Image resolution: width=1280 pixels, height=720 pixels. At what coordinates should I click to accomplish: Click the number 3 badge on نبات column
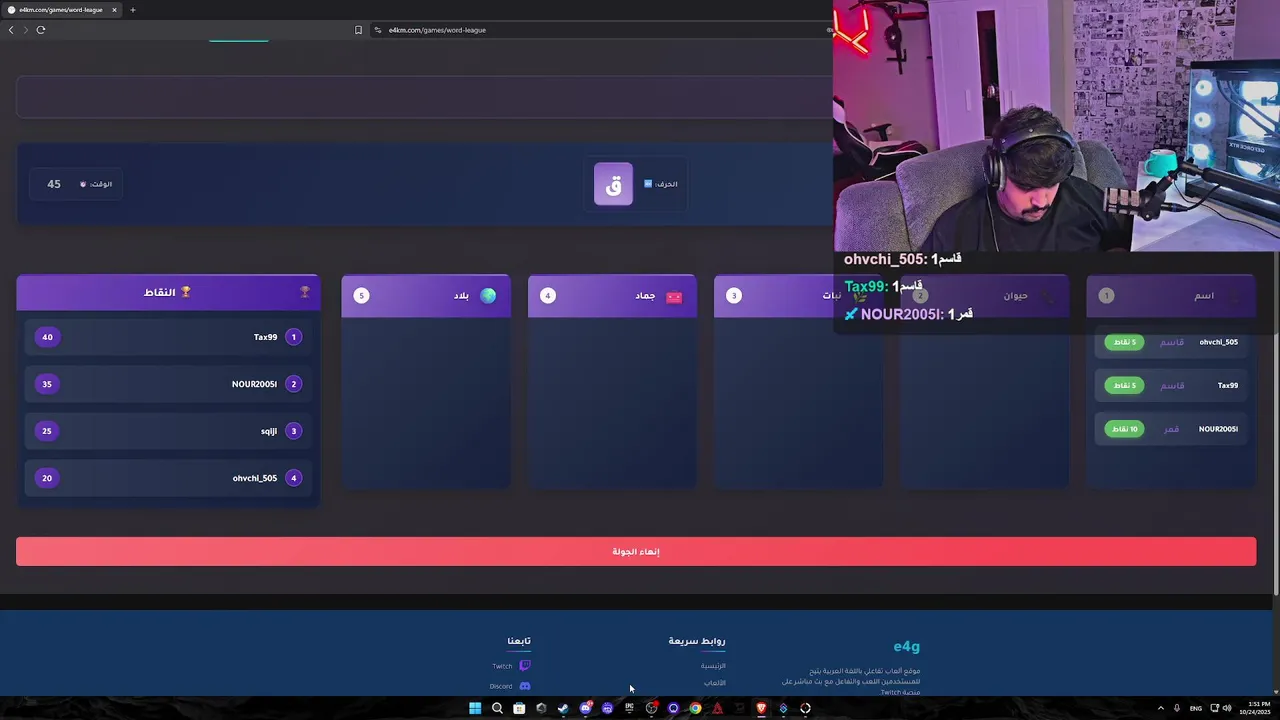[734, 296]
